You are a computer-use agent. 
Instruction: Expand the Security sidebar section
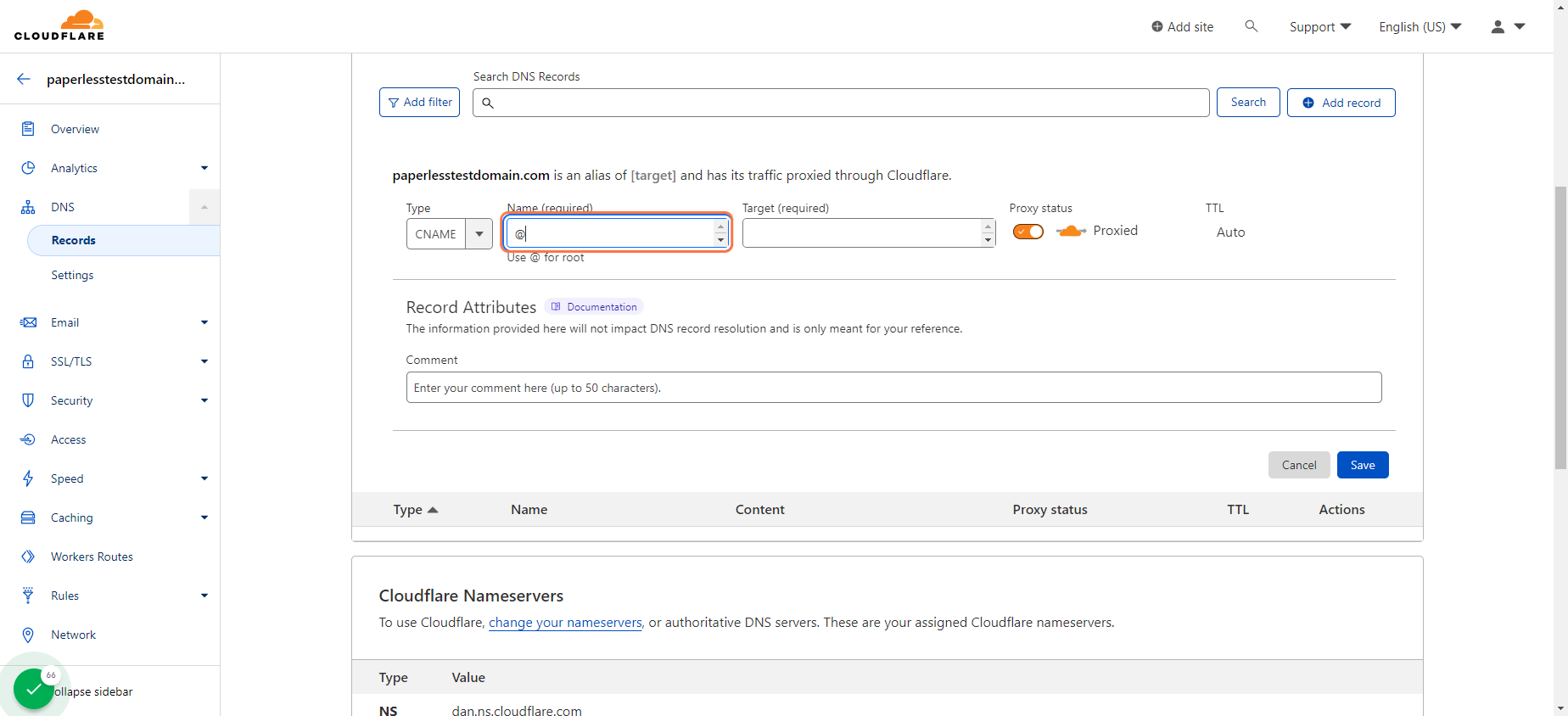tap(204, 400)
